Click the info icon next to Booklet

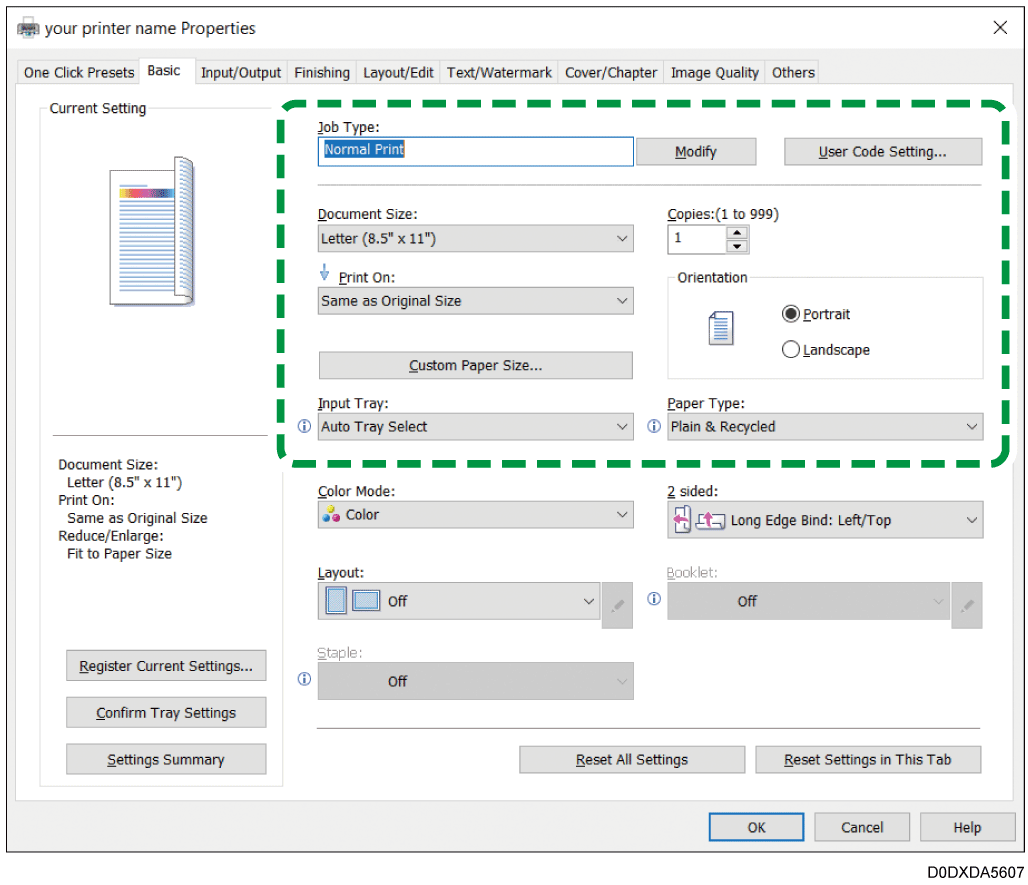click(x=654, y=600)
